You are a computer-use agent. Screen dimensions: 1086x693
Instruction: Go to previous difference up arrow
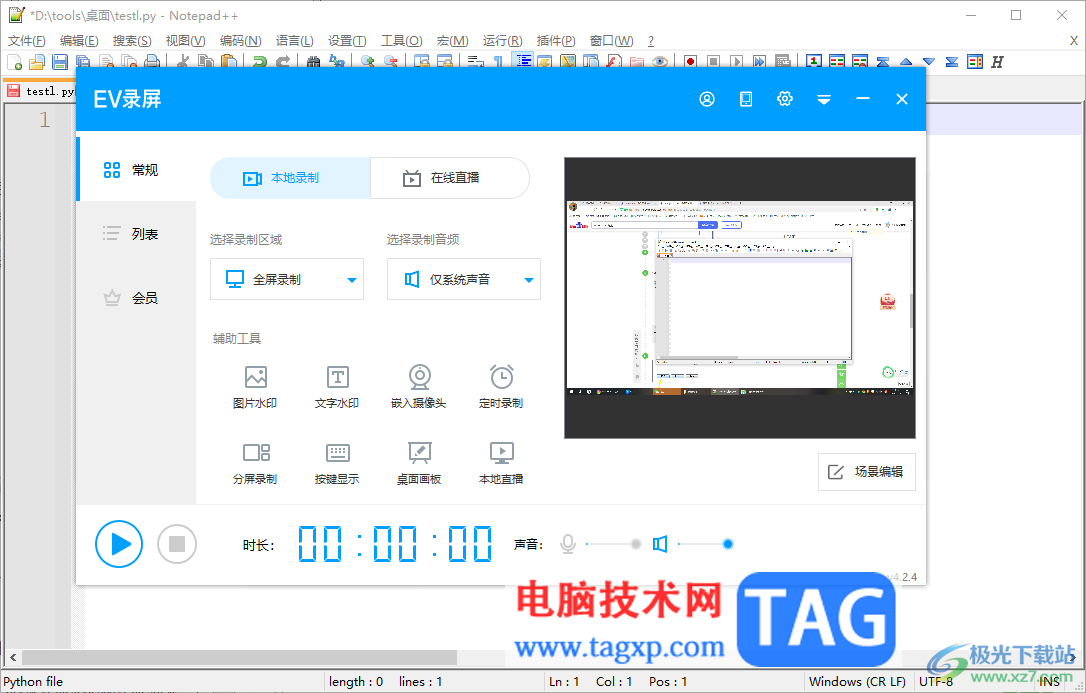(x=906, y=62)
